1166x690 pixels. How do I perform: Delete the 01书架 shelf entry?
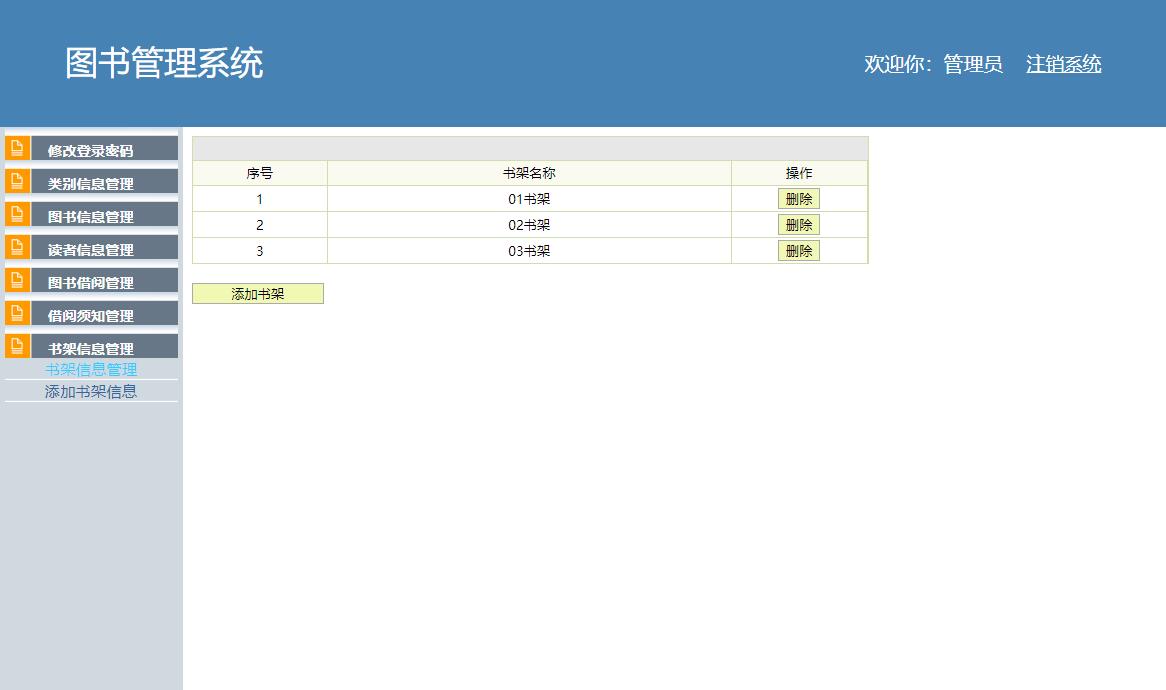tap(801, 198)
